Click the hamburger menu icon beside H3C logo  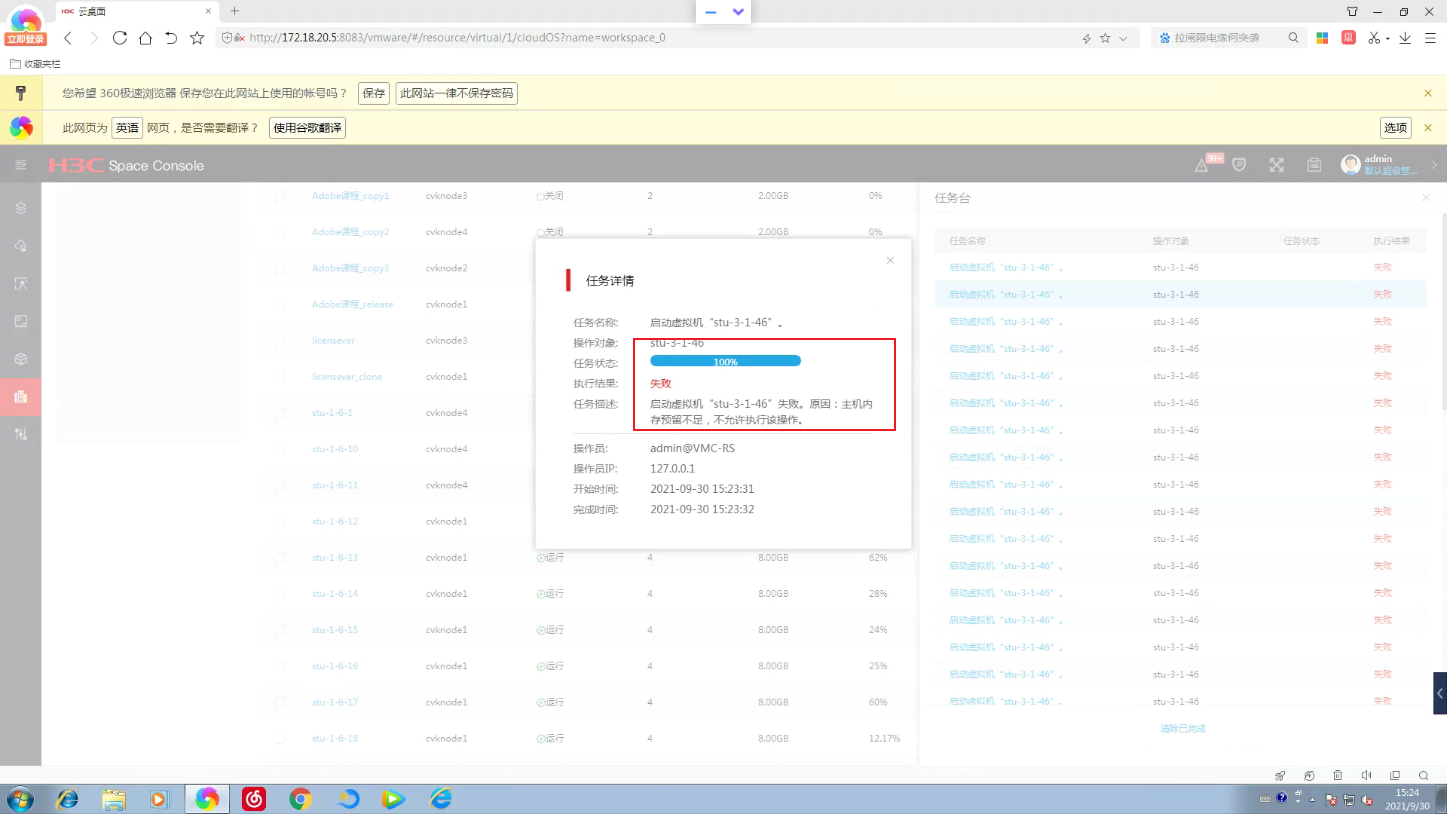click(20, 165)
